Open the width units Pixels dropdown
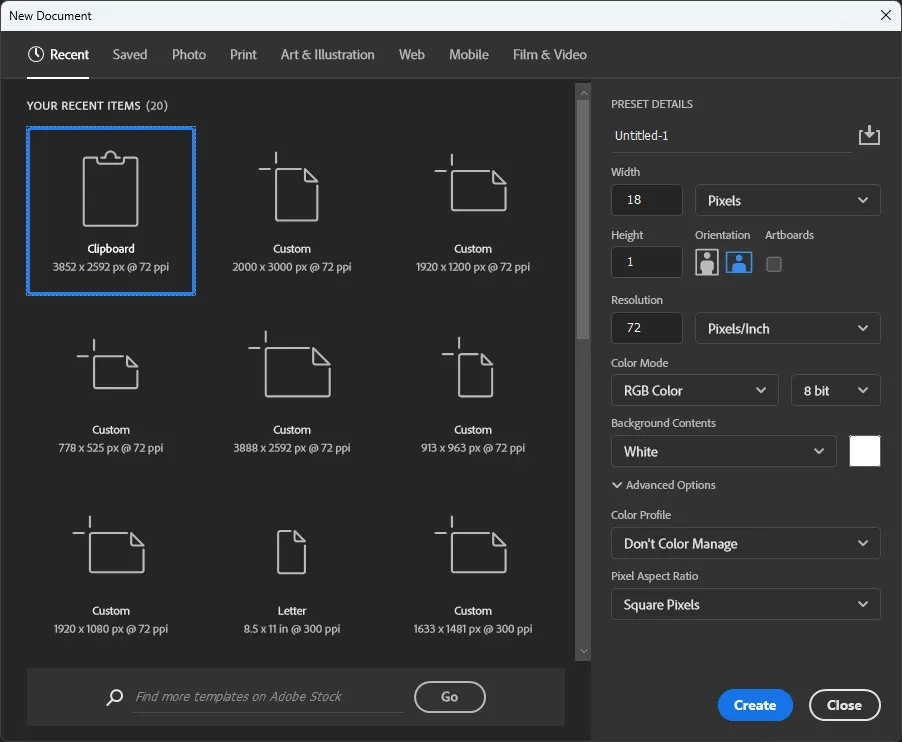The image size is (902, 742). 787,200
